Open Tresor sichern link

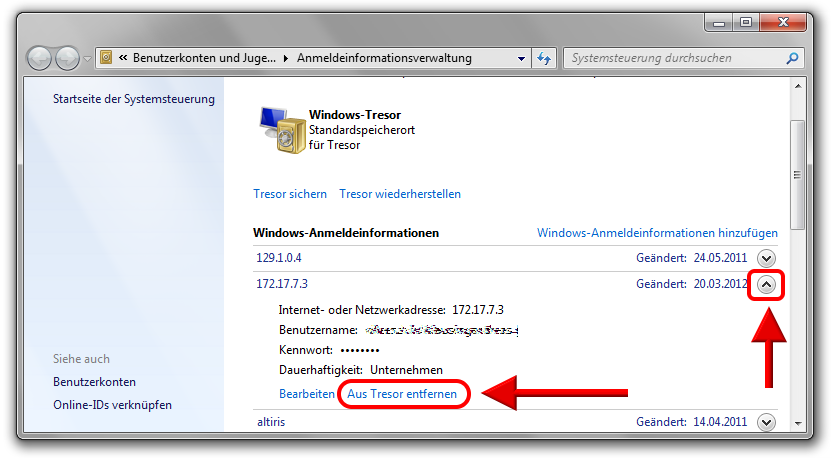pyautogui.click(x=290, y=194)
